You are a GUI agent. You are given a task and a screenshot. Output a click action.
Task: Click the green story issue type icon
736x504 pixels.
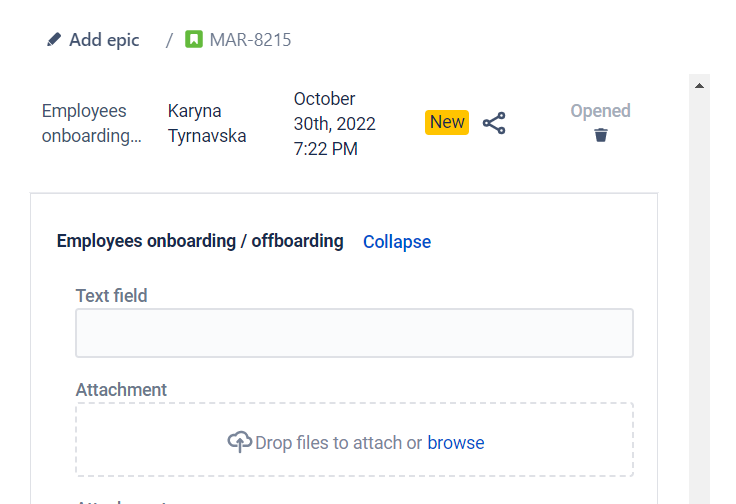194,39
